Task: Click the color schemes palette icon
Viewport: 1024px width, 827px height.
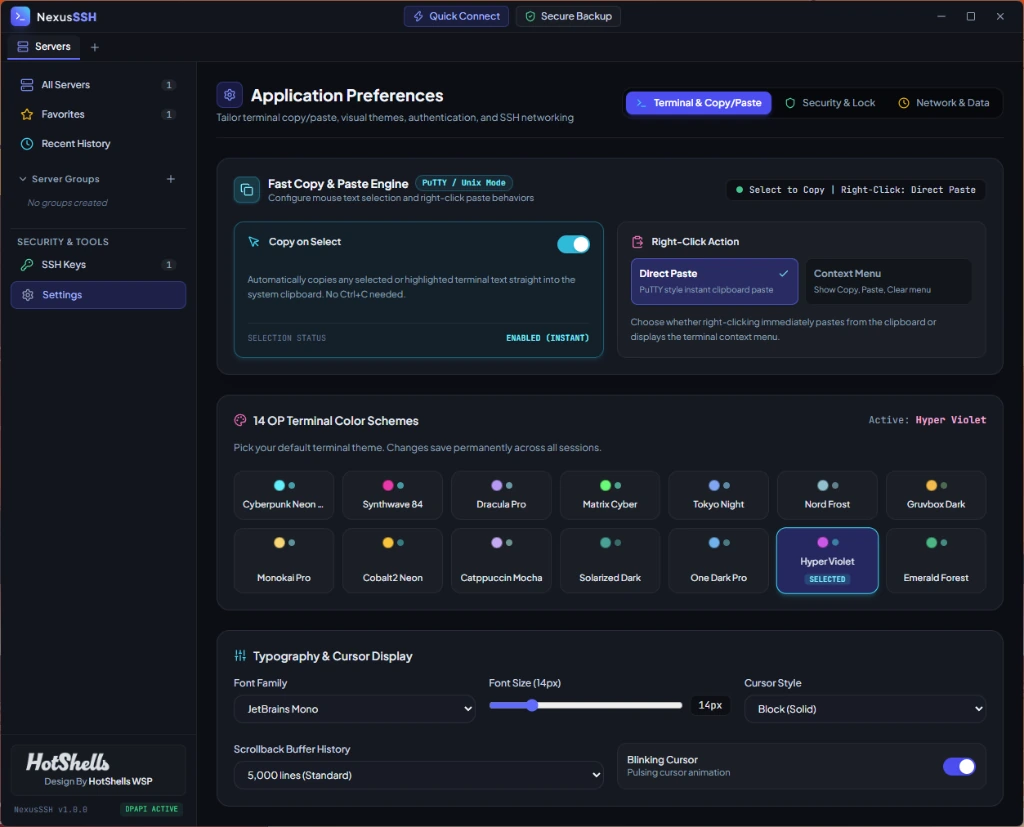Action: click(240, 421)
